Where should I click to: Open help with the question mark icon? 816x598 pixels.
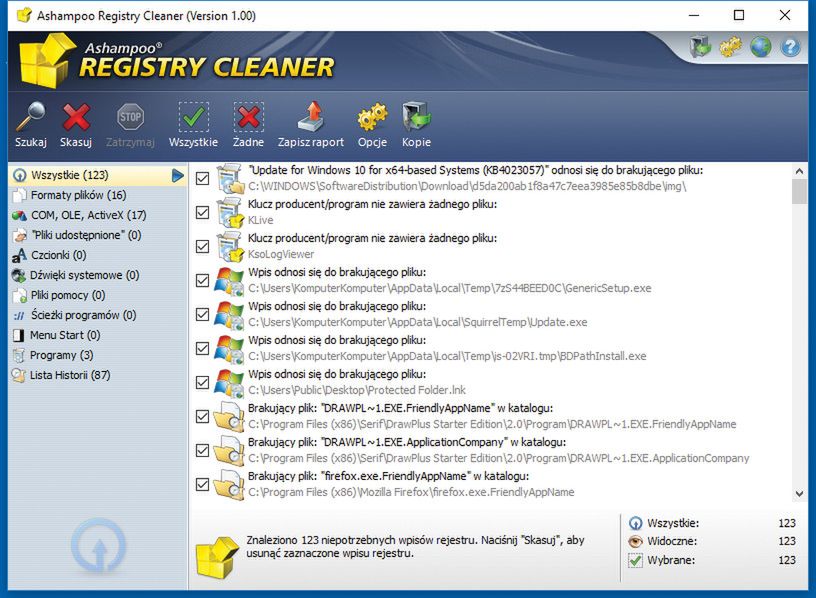pos(790,47)
